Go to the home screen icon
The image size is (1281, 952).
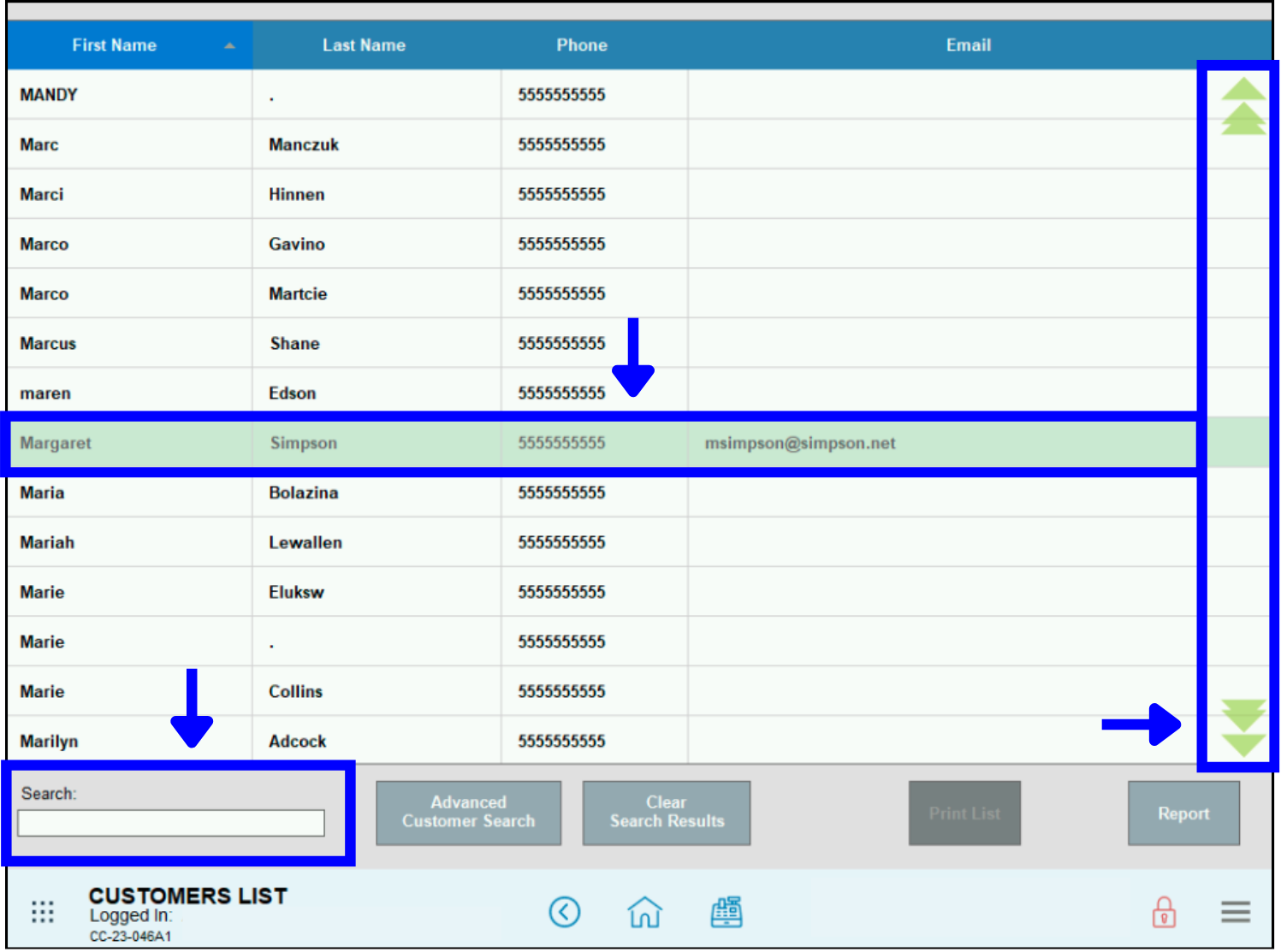pyautogui.click(x=644, y=912)
